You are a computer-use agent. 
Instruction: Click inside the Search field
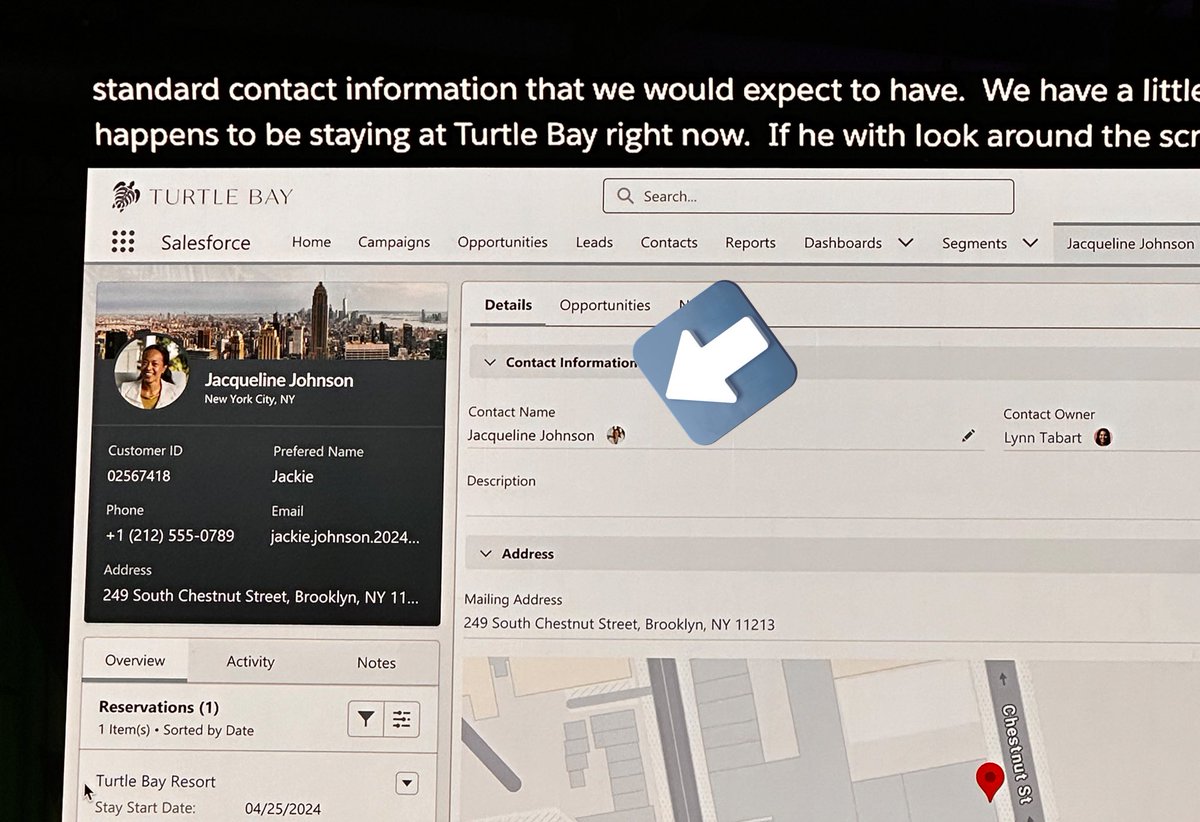tap(808, 196)
